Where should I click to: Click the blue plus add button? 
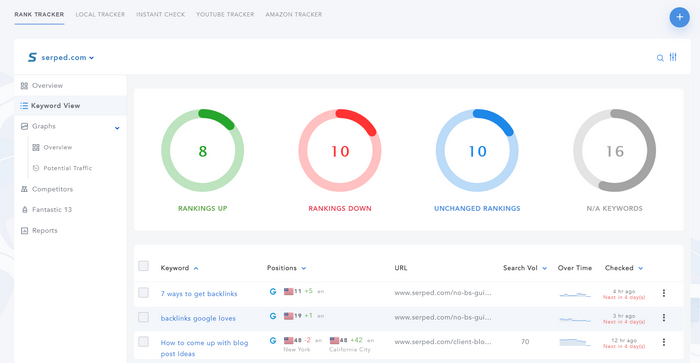679,17
